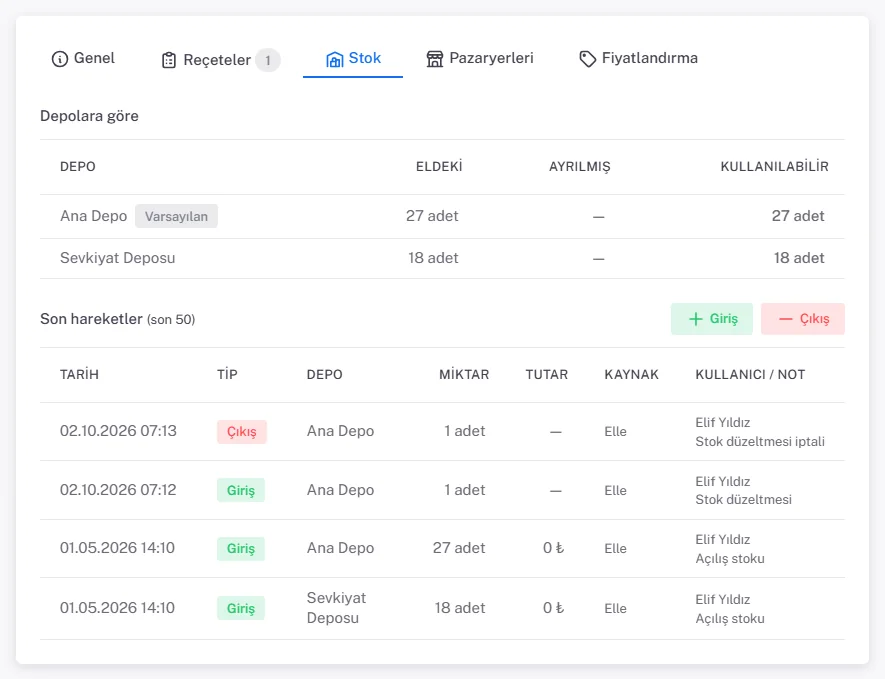Go to the Fiyatlandırma tab
This screenshot has height=679, width=885.
[x=638, y=59]
